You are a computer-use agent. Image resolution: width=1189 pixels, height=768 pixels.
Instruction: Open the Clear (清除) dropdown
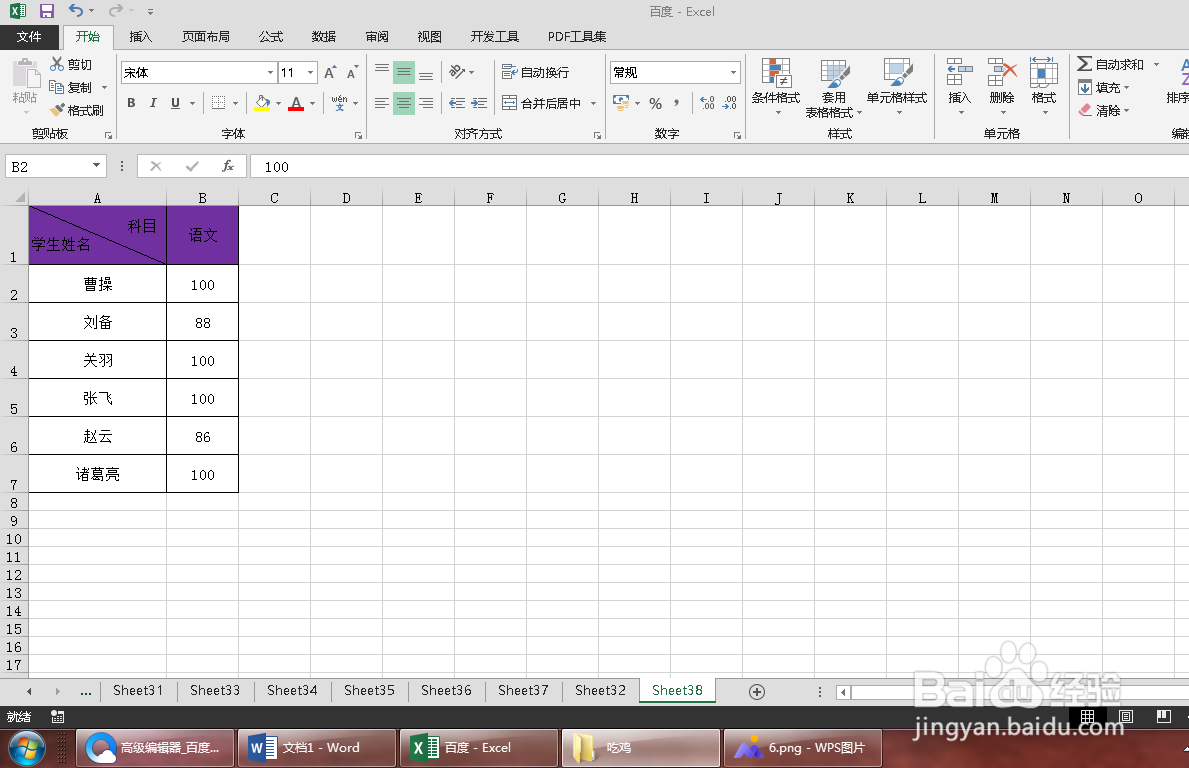(1104, 111)
